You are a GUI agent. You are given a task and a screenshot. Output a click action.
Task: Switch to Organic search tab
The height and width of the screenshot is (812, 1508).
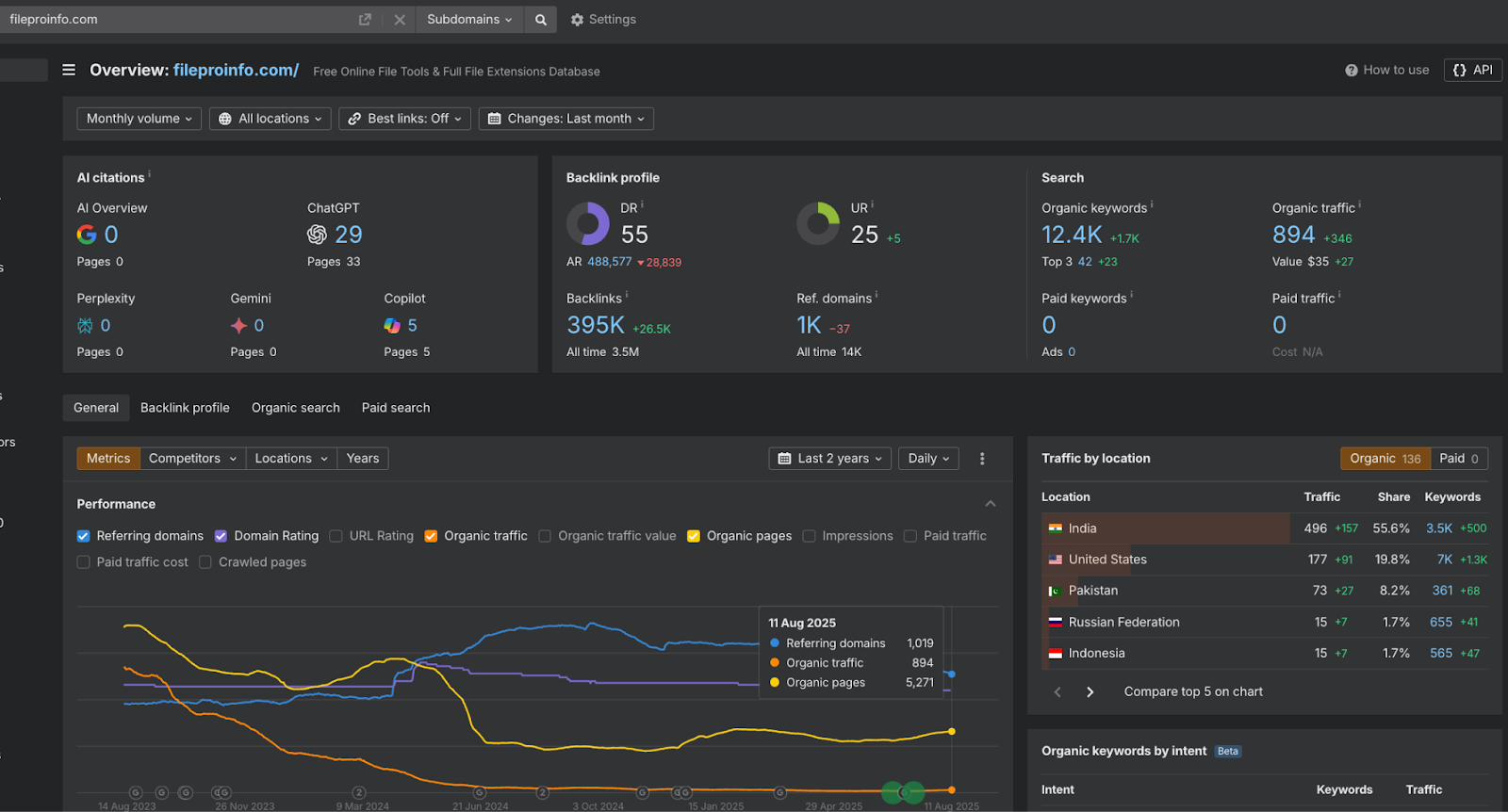tap(296, 408)
